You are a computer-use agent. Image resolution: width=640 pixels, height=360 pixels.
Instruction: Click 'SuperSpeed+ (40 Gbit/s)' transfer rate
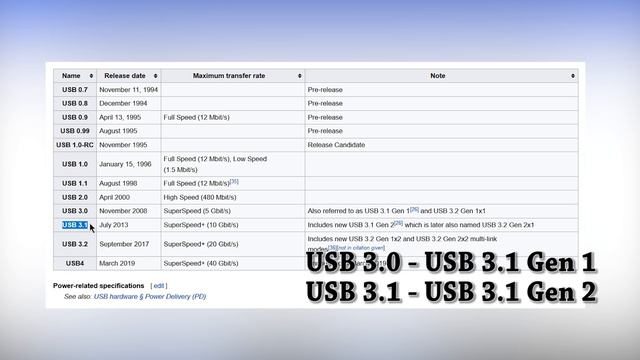201,263
